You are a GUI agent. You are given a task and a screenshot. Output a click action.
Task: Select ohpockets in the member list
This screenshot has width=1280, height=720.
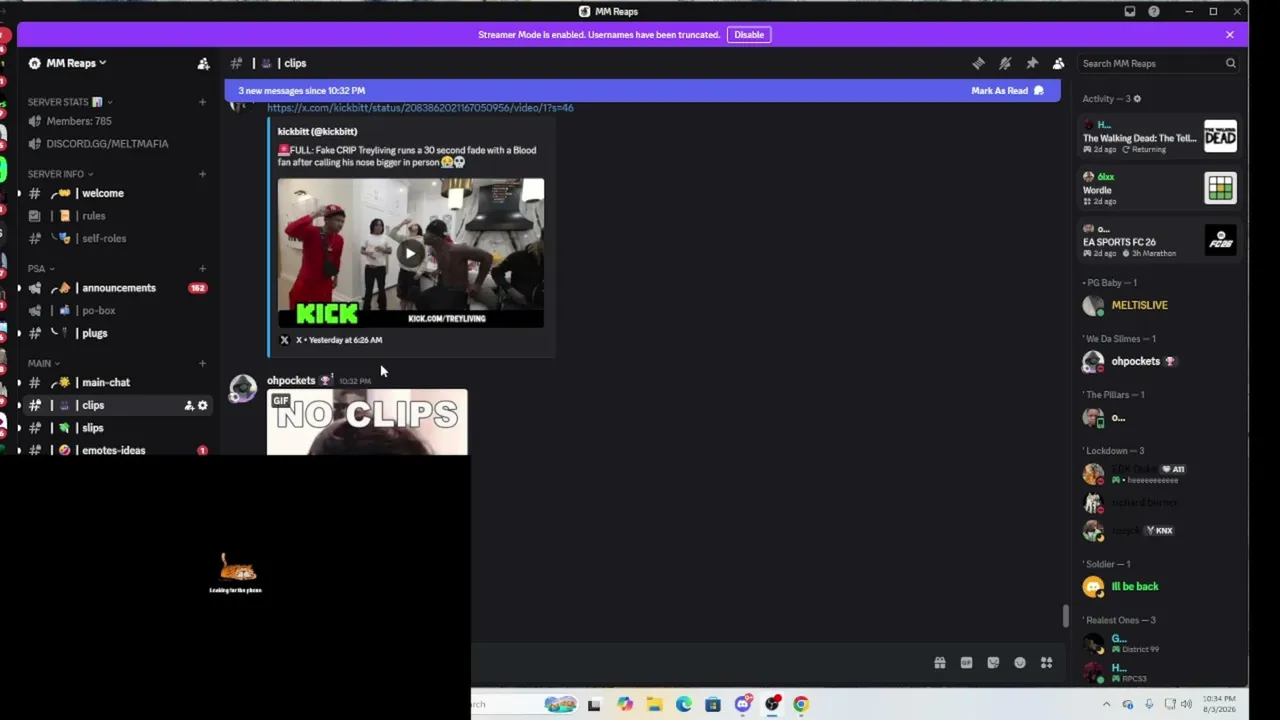click(1160, 361)
